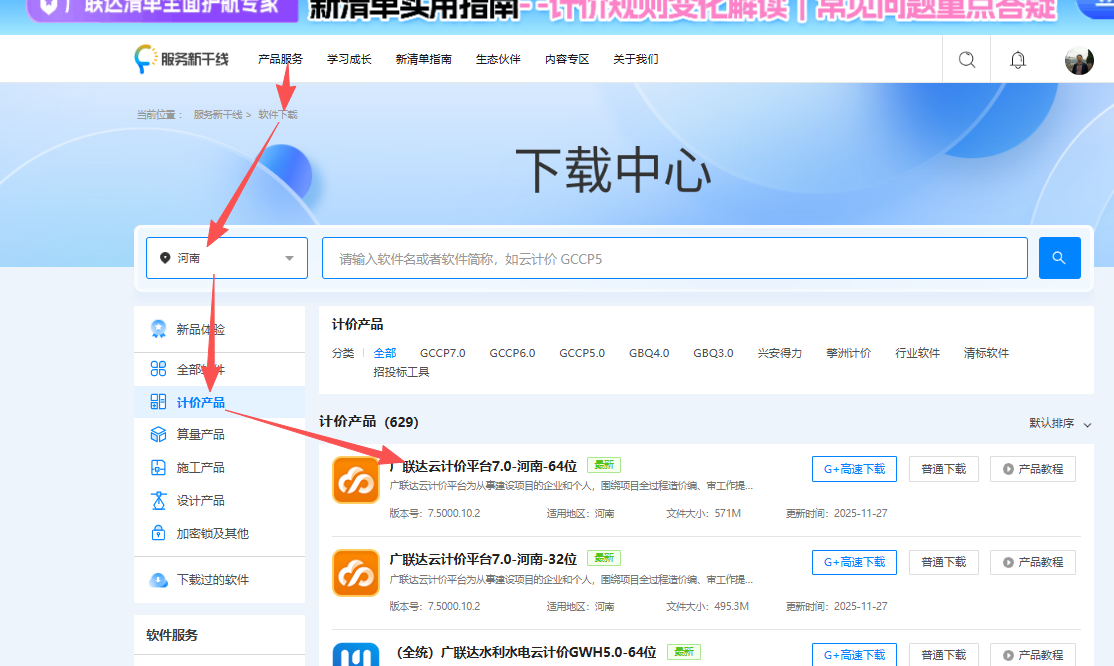Click G+高速下载 for GWH5.0-64位

click(x=854, y=655)
